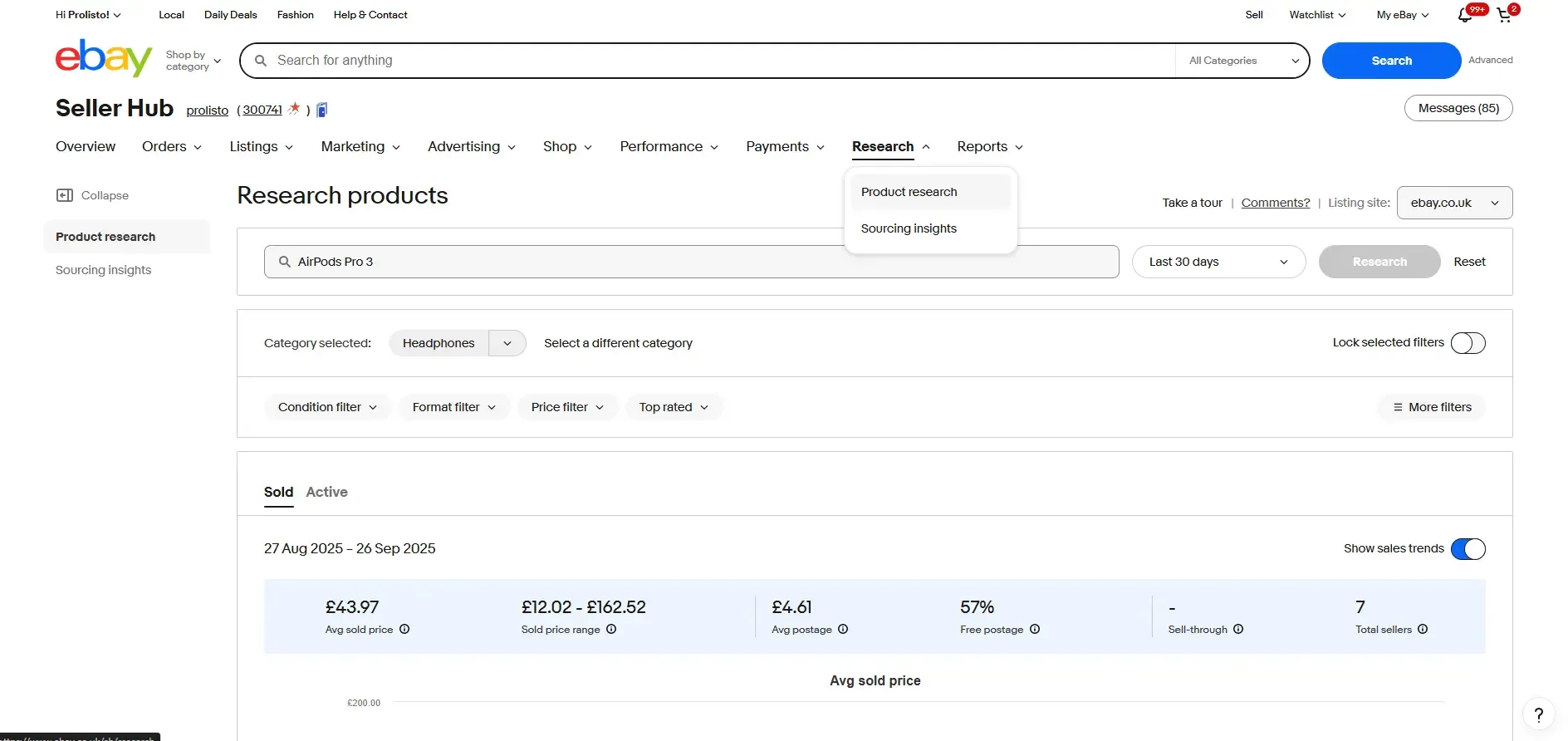This screenshot has height=741, width=1568.
Task: Select Sourcing insights in Research dropdown
Action: coord(930,228)
